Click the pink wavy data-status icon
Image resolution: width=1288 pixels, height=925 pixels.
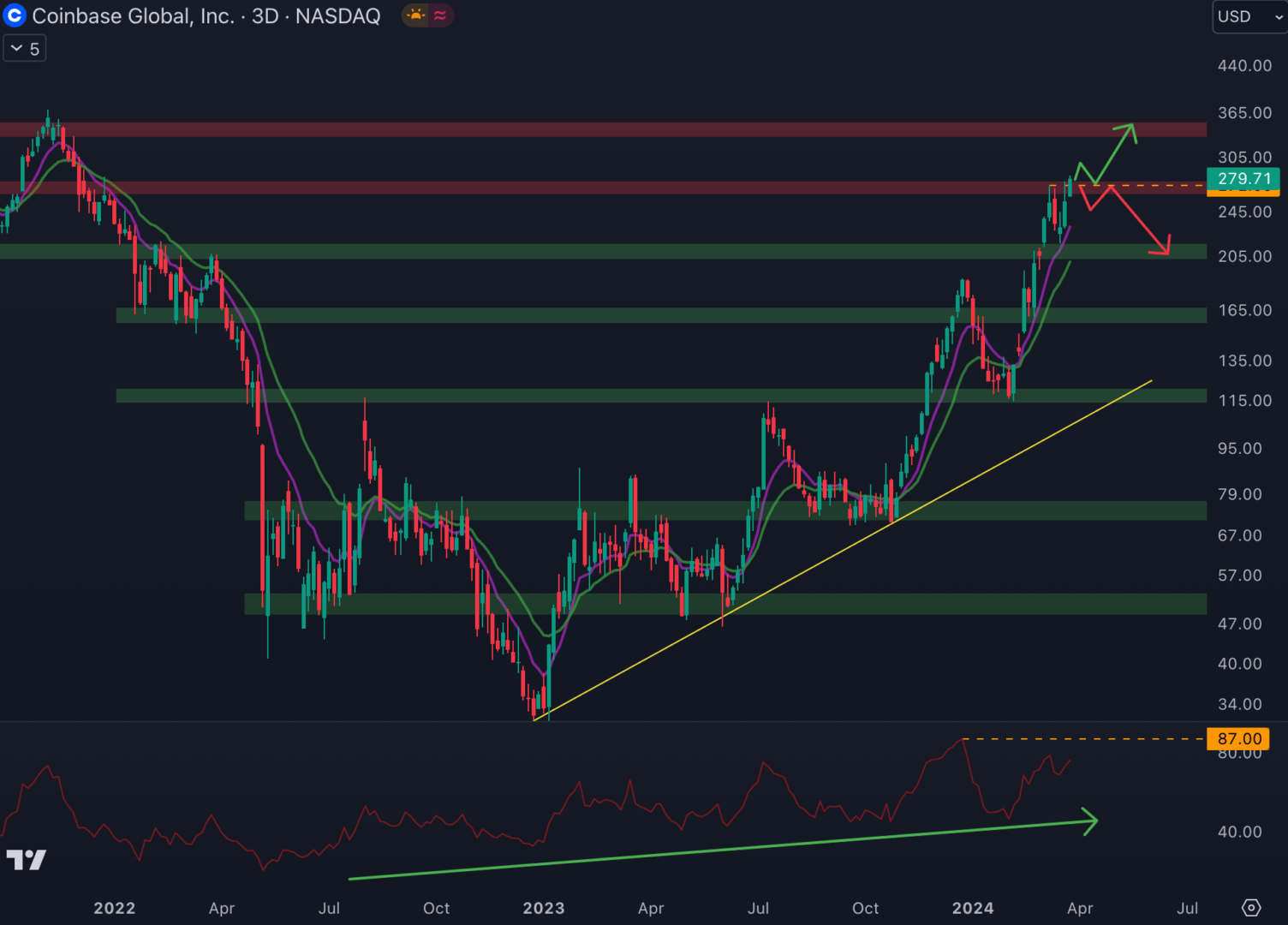click(x=440, y=15)
